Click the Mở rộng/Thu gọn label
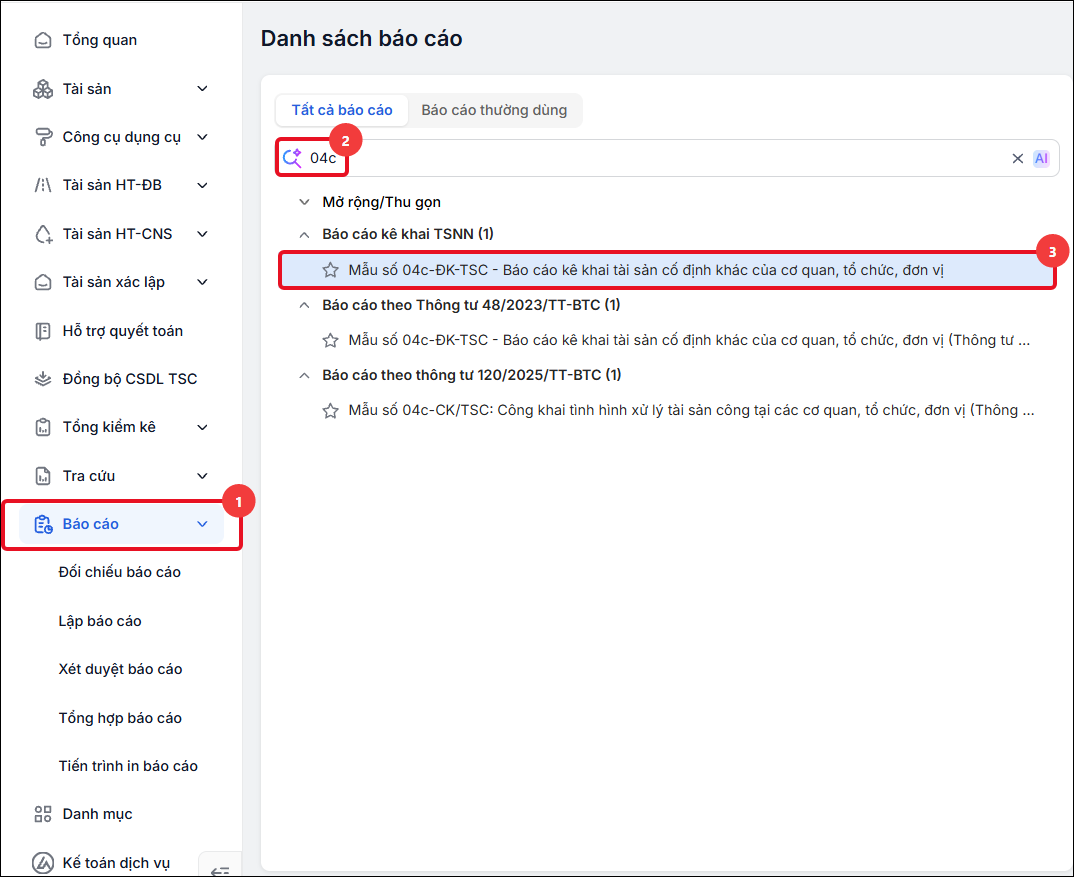This screenshot has height=877, width=1074. click(x=382, y=202)
